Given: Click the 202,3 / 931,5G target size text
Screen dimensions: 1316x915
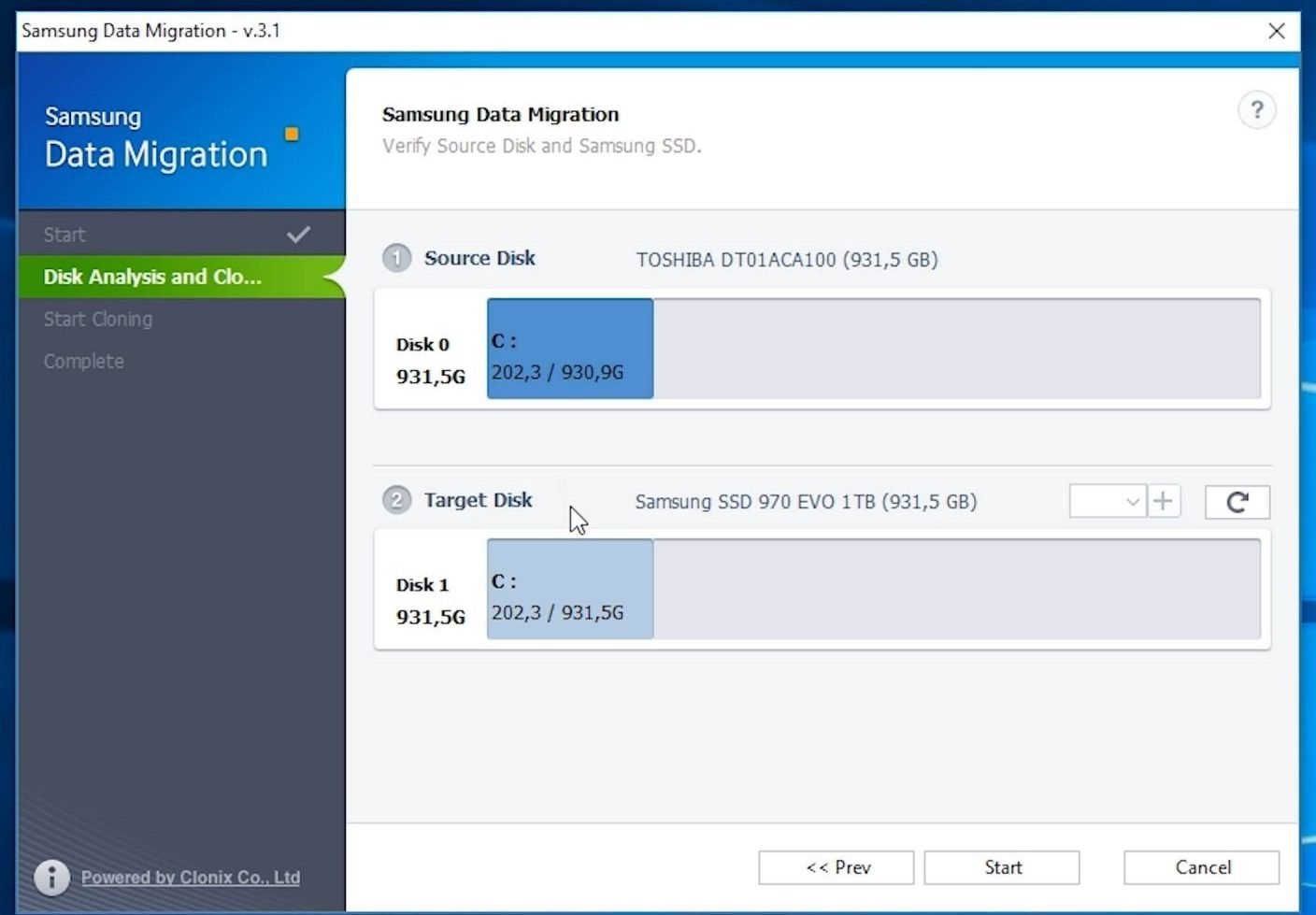Looking at the screenshot, I should 558,612.
